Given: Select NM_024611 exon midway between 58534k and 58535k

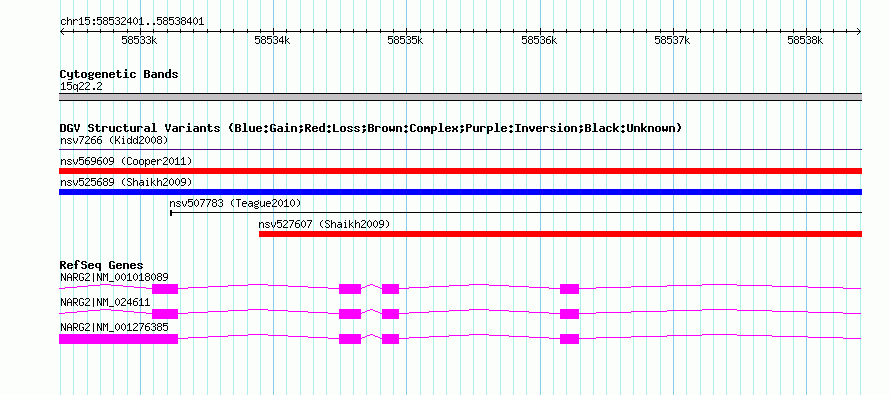Looking at the screenshot, I should (x=350, y=314).
